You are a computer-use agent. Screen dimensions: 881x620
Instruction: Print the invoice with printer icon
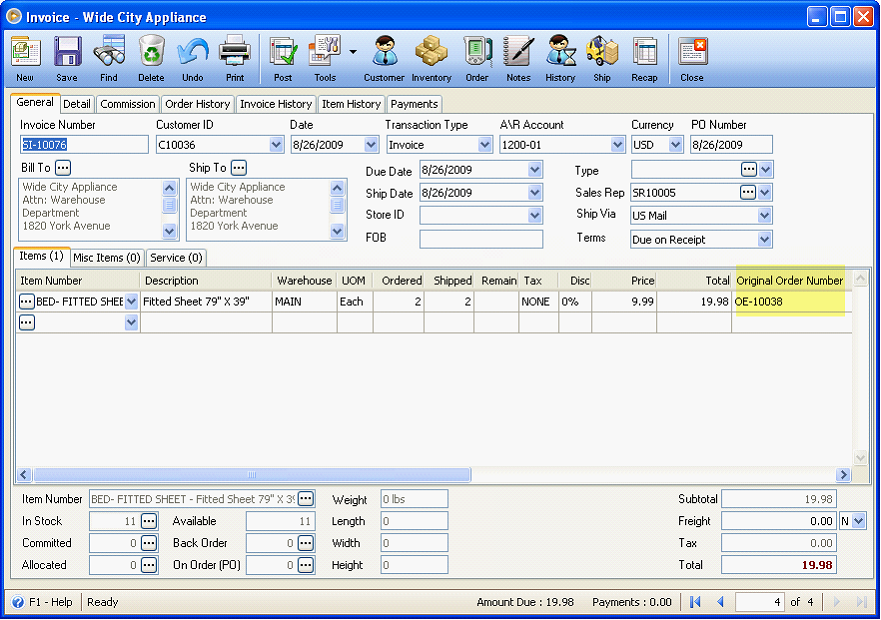(235, 58)
